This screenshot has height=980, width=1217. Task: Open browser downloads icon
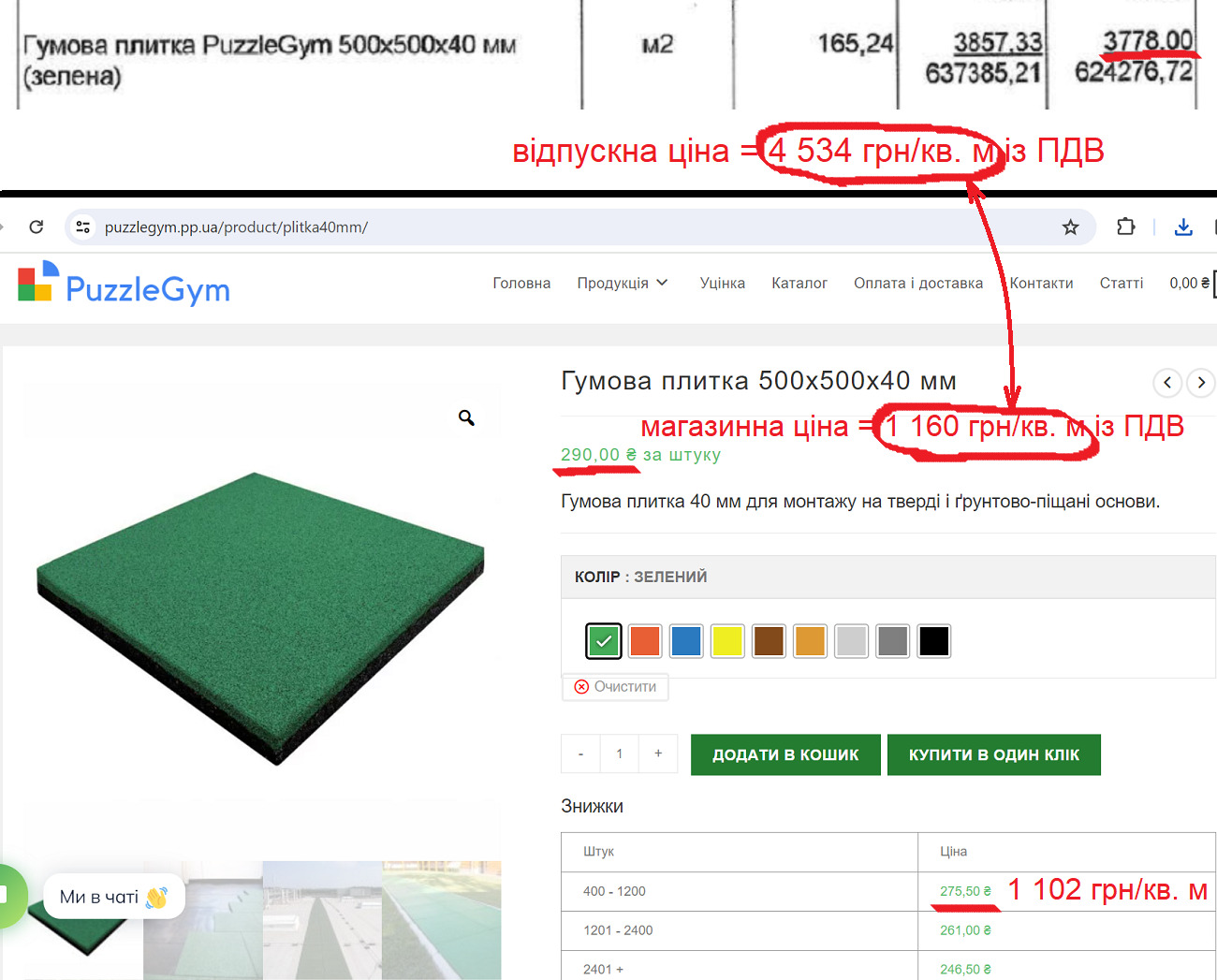click(1183, 227)
